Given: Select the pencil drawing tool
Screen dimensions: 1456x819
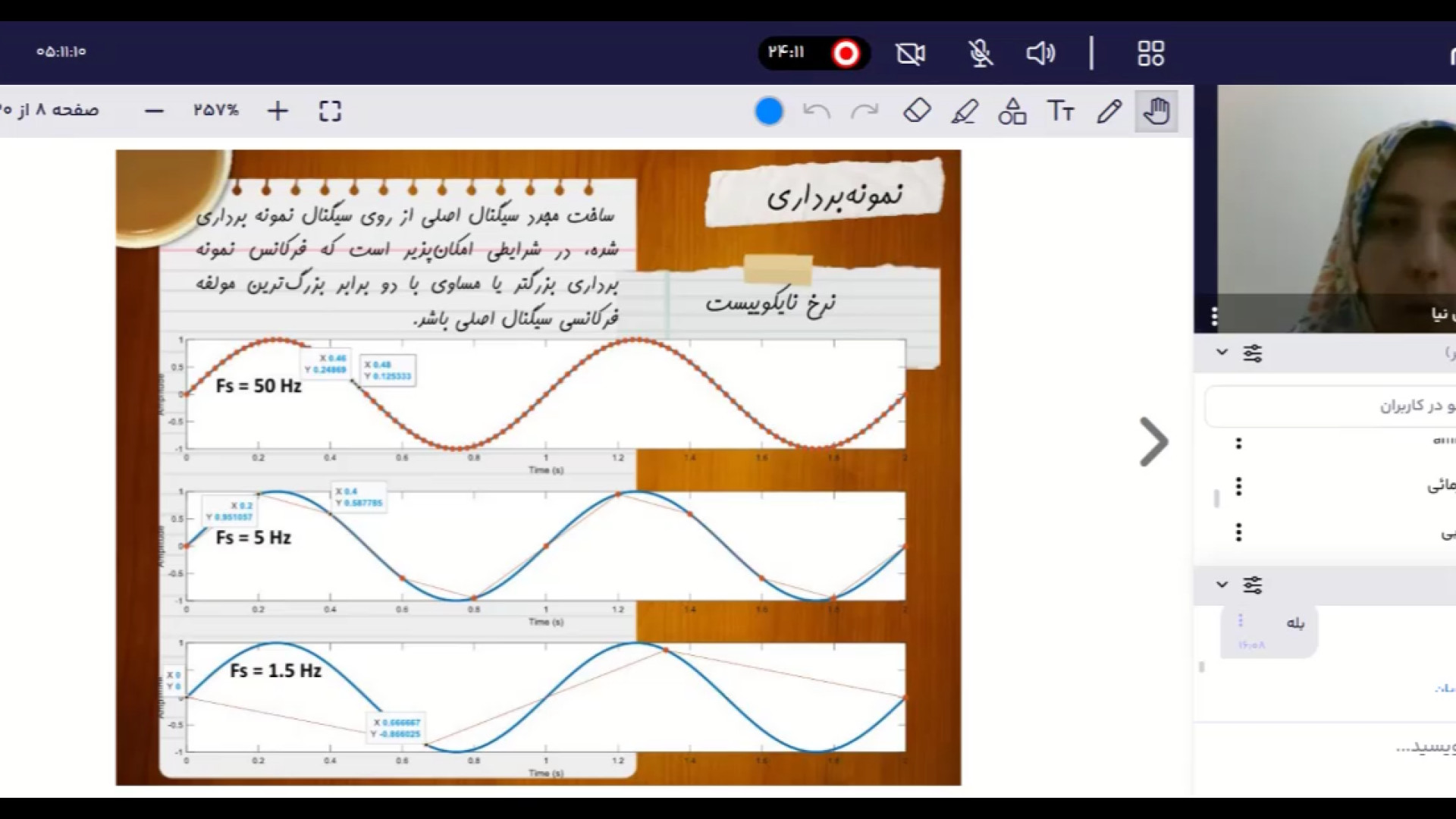Looking at the screenshot, I should click(1109, 111).
